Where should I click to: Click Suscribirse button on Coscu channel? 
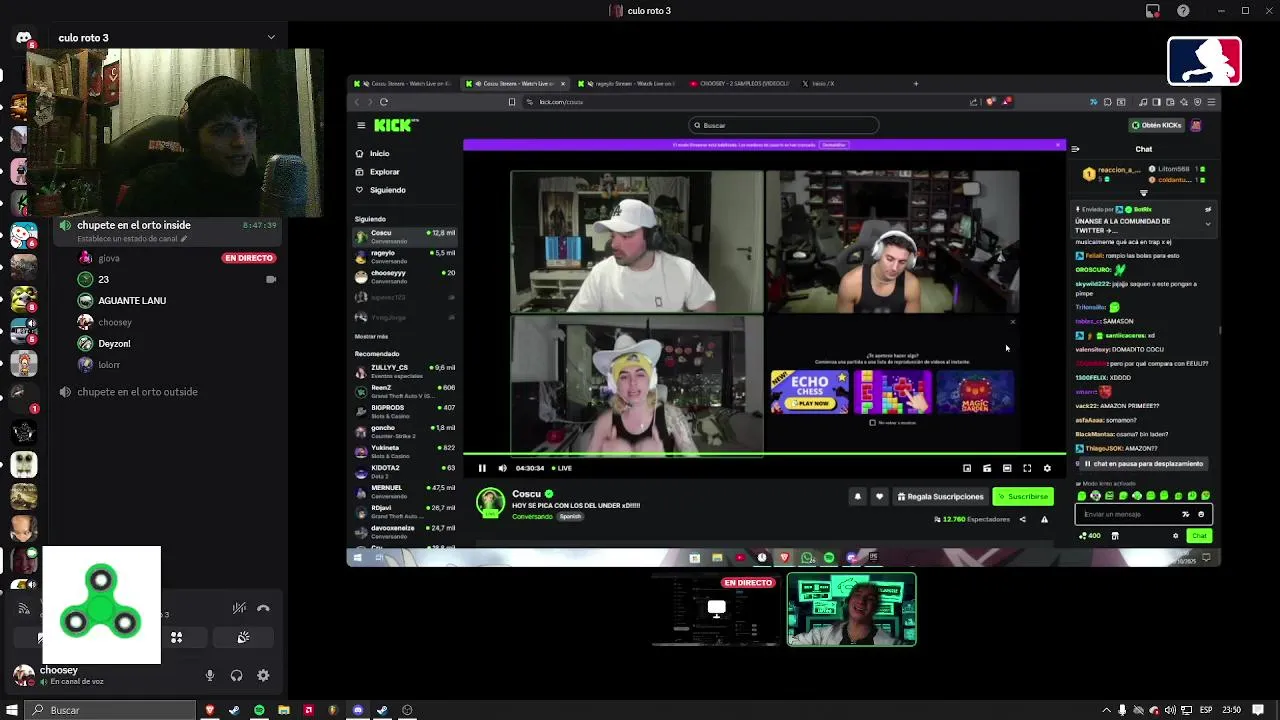pyautogui.click(x=1023, y=496)
